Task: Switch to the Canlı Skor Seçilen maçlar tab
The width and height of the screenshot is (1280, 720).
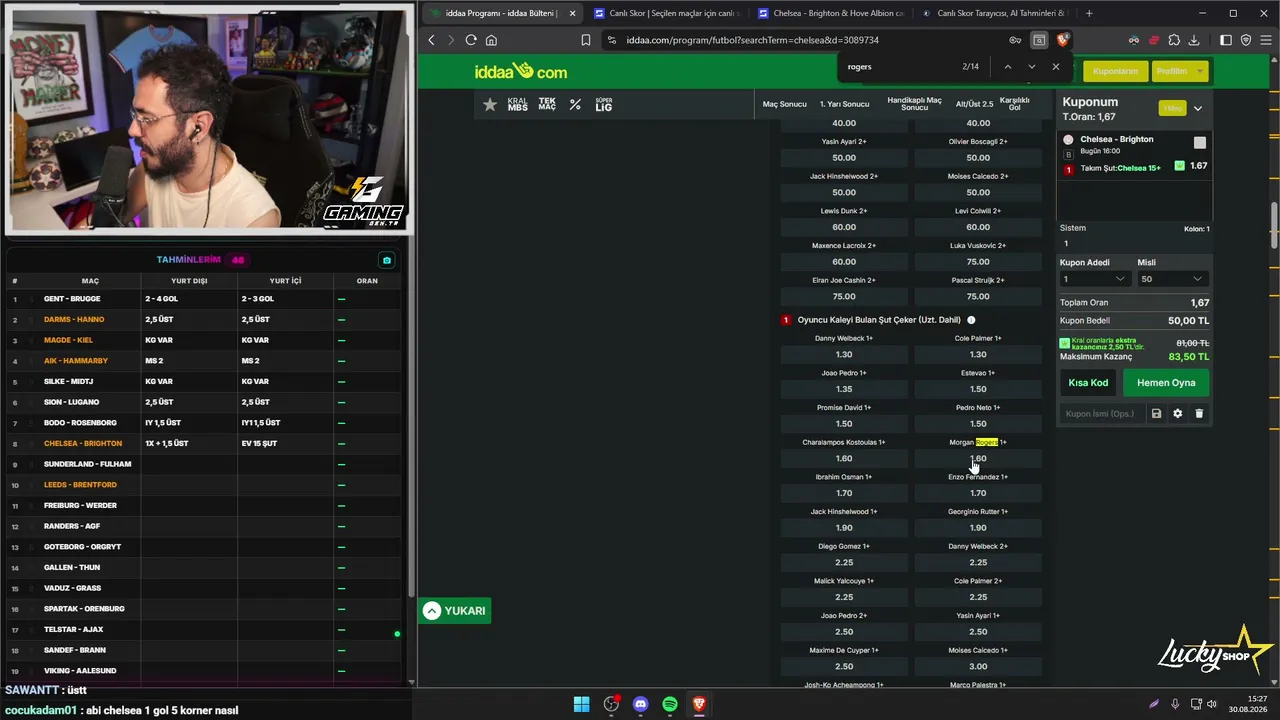Action: tap(664, 13)
